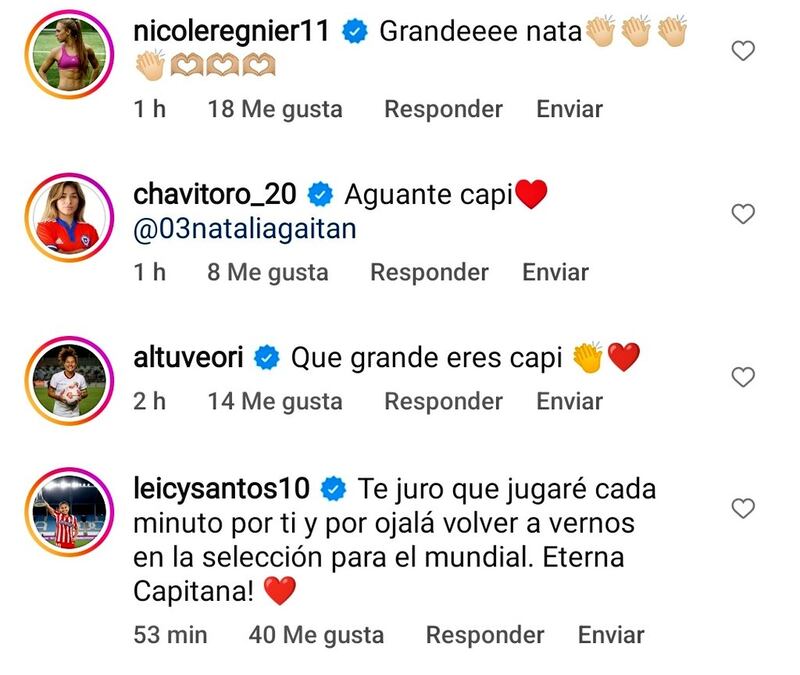Image resolution: width=800 pixels, height=675 pixels.
Task: Like nicoleregnier11's comment with heart icon
Action: (x=743, y=51)
